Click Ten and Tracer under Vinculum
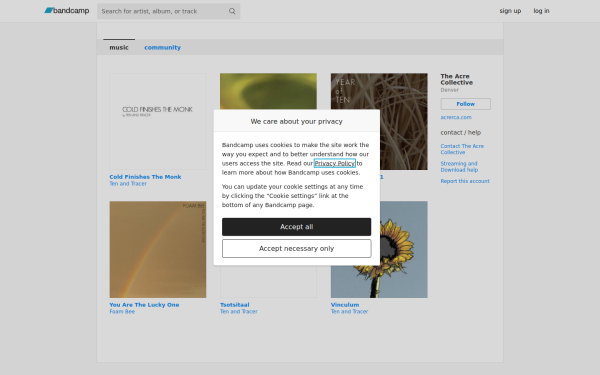Screen dimensions: 600x375 point(349,311)
